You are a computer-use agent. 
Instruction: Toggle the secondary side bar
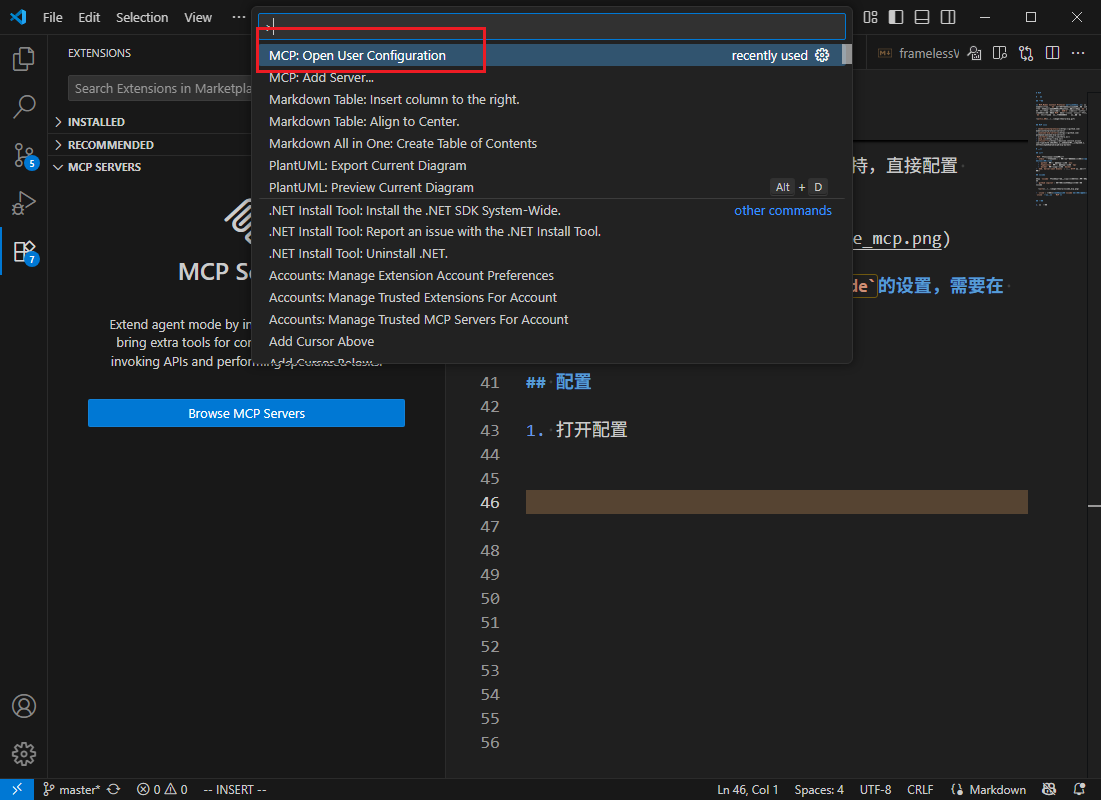[x=948, y=17]
